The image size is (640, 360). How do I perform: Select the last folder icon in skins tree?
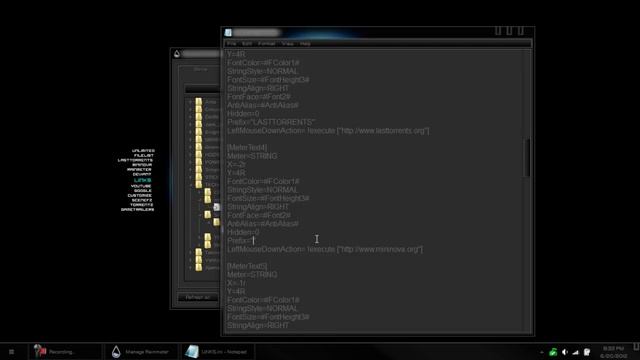click(x=198, y=267)
